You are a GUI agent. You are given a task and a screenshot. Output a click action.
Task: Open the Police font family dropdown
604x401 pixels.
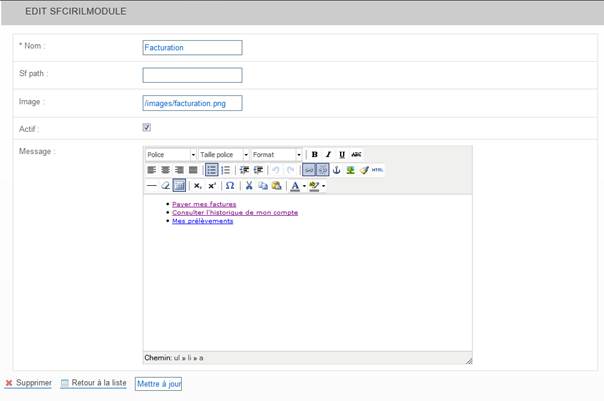(x=170, y=155)
